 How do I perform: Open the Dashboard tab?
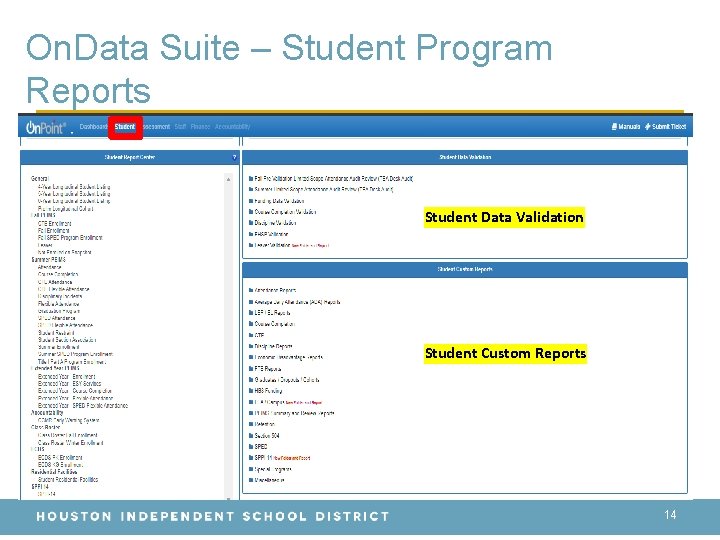coord(94,127)
